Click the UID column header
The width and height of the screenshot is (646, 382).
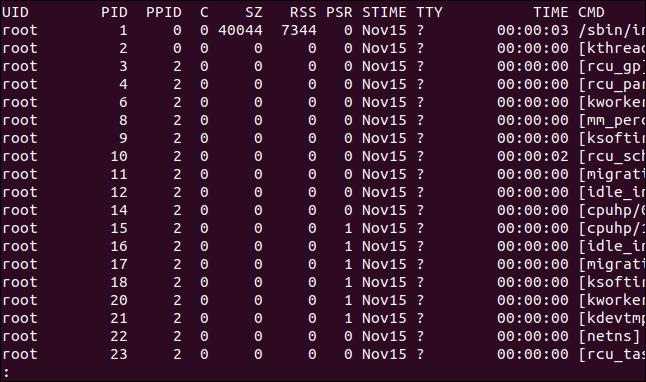click(x=16, y=12)
